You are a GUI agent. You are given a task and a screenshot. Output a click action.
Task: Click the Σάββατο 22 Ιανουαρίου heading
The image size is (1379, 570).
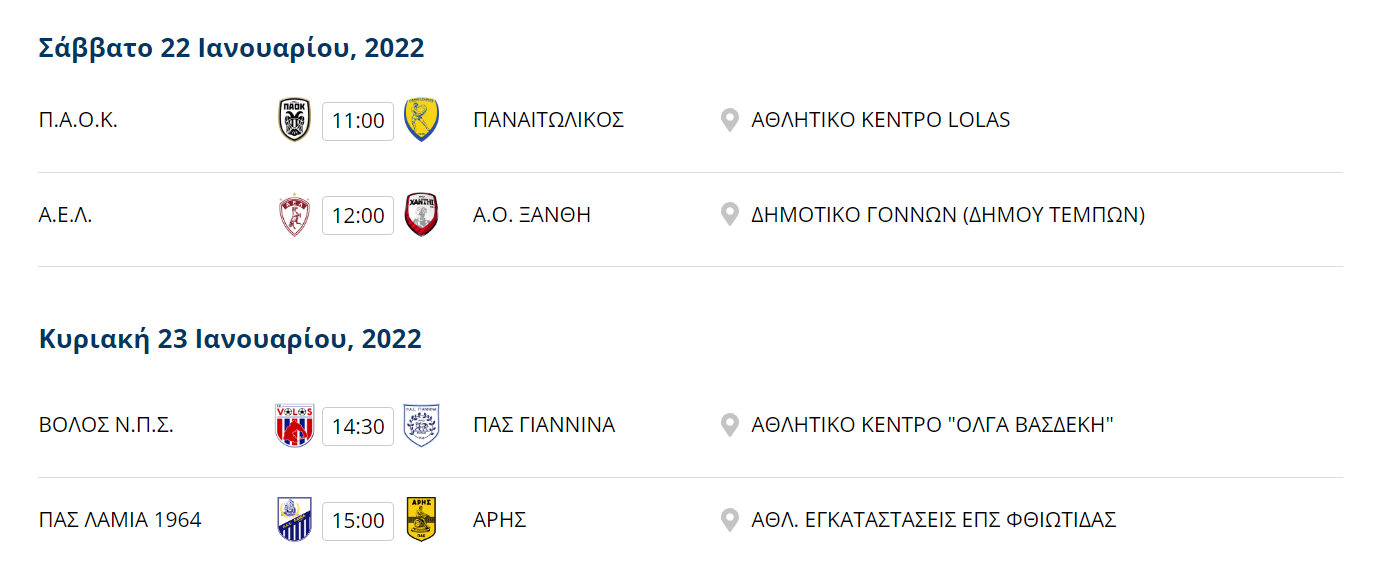coord(232,48)
